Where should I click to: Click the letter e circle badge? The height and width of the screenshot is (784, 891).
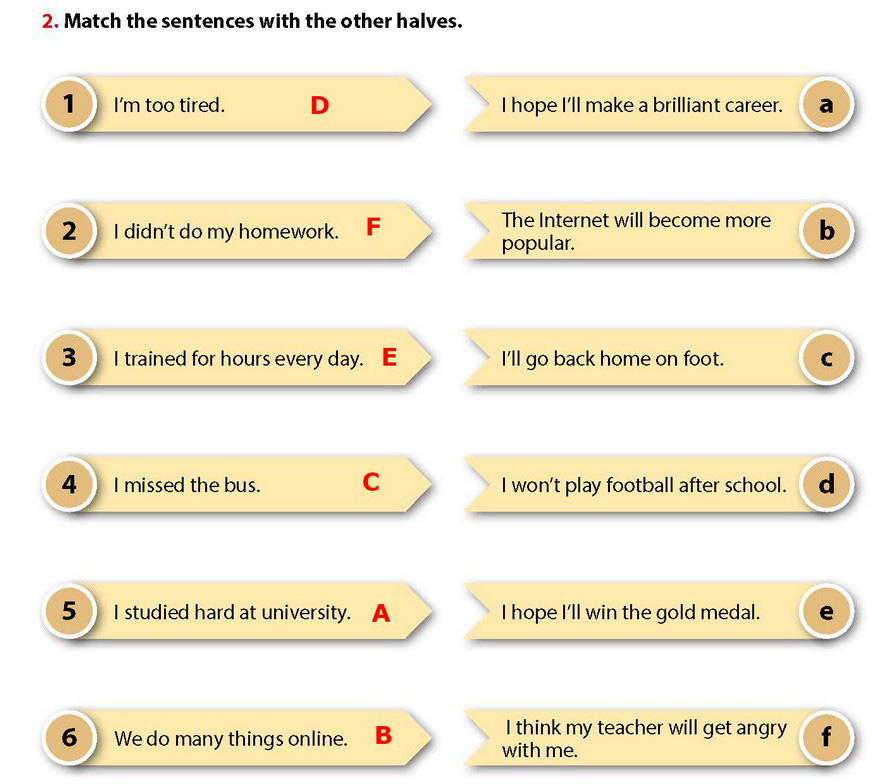click(x=826, y=612)
